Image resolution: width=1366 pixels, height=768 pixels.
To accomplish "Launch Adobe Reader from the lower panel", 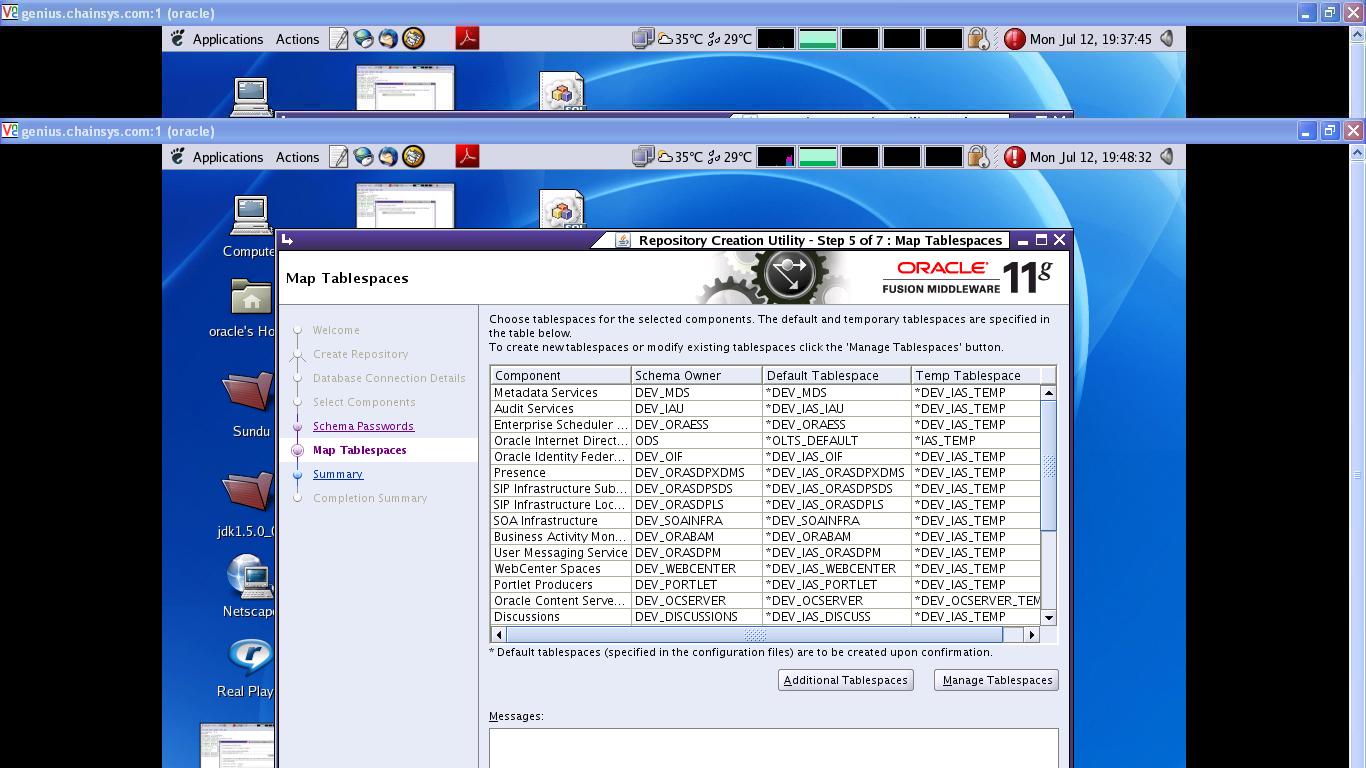I will [x=467, y=156].
